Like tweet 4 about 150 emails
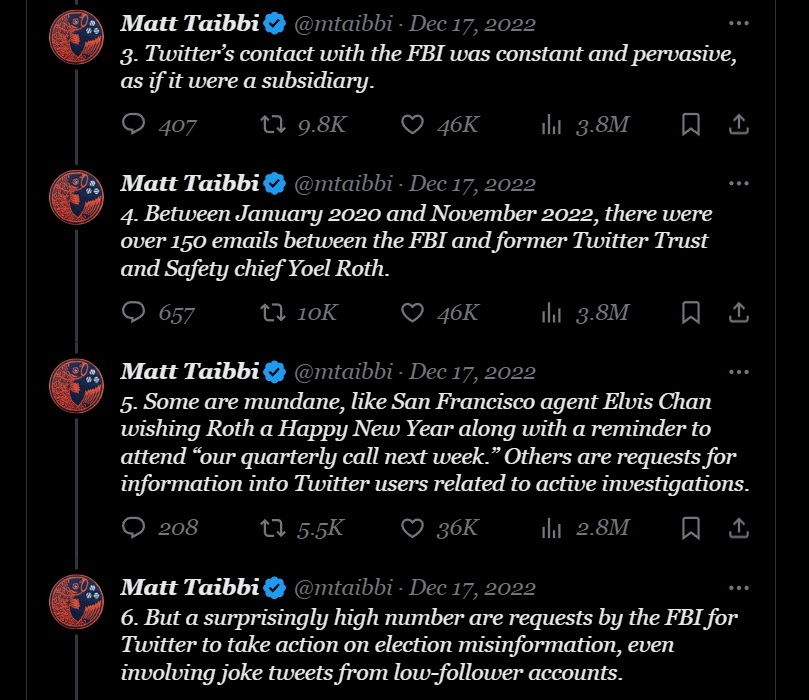Image resolution: width=809 pixels, height=700 pixels. pos(412,313)
